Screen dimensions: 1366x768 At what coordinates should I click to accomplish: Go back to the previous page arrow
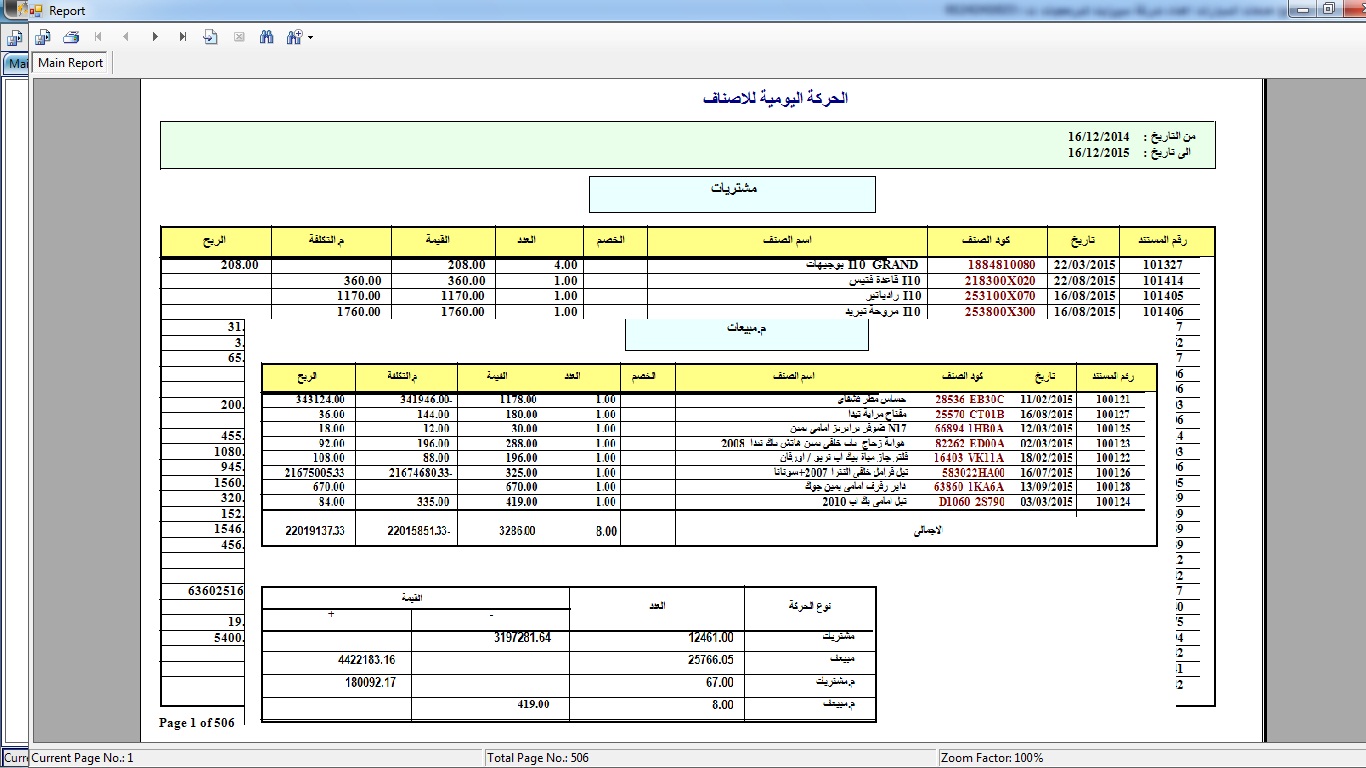[126, 37]
